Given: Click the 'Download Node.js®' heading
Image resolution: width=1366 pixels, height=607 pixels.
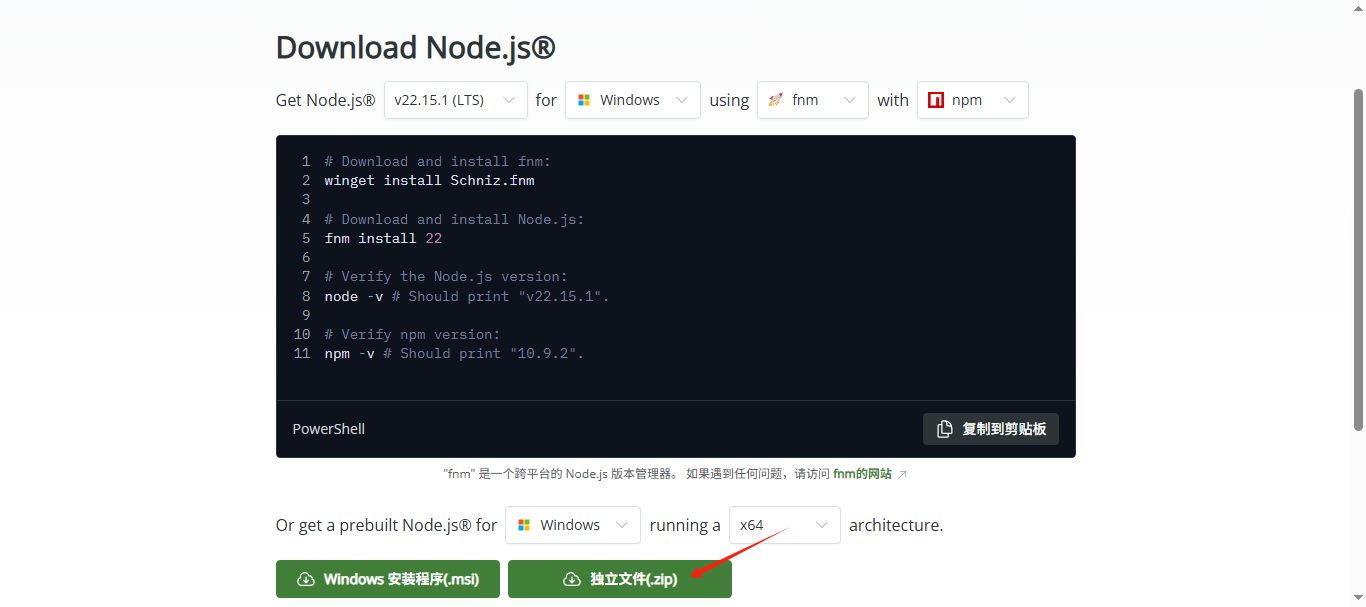Looking at the screenshot, I should click(x=416, y=47).
